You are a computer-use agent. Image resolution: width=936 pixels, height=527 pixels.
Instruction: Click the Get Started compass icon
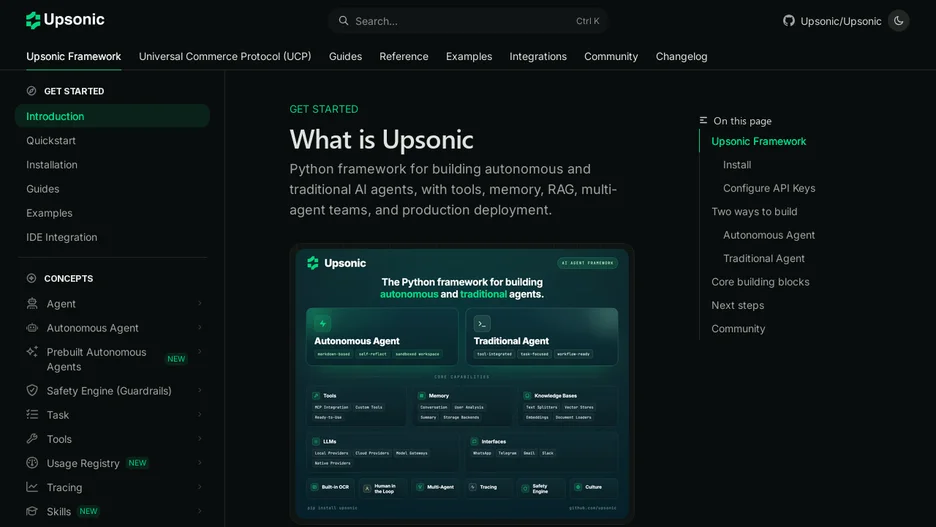(x=32, y=91)
